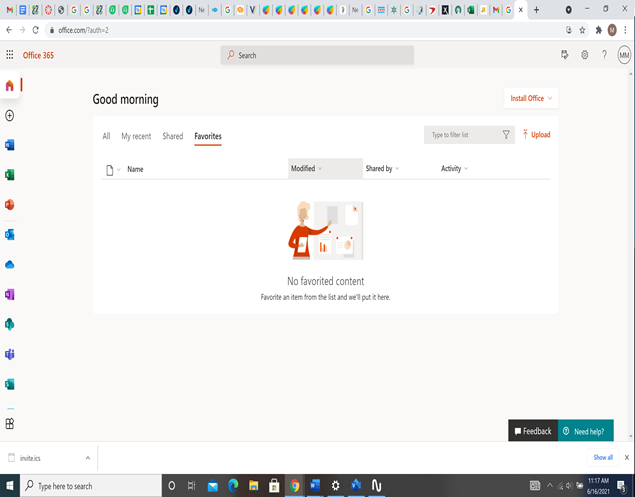Switch to the My recent tab
This screenshot has height=497, width=635.
click(x=136, y=136)
